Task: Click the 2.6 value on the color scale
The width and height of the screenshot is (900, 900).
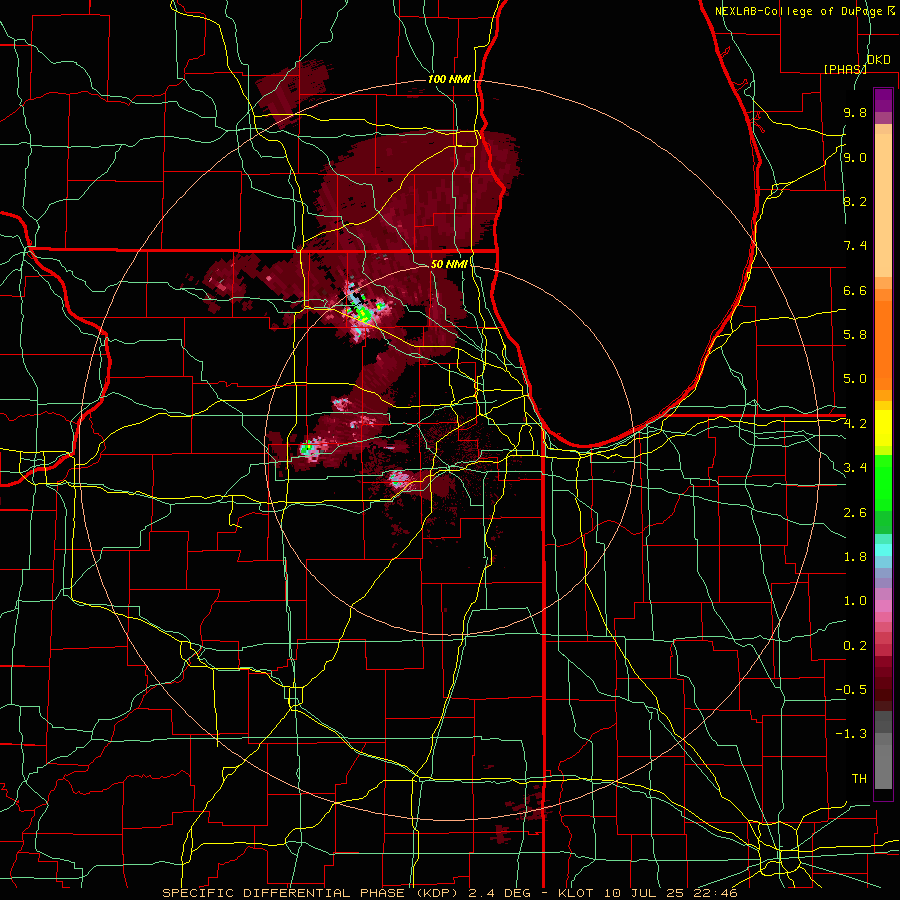Action: coord(855,513)
